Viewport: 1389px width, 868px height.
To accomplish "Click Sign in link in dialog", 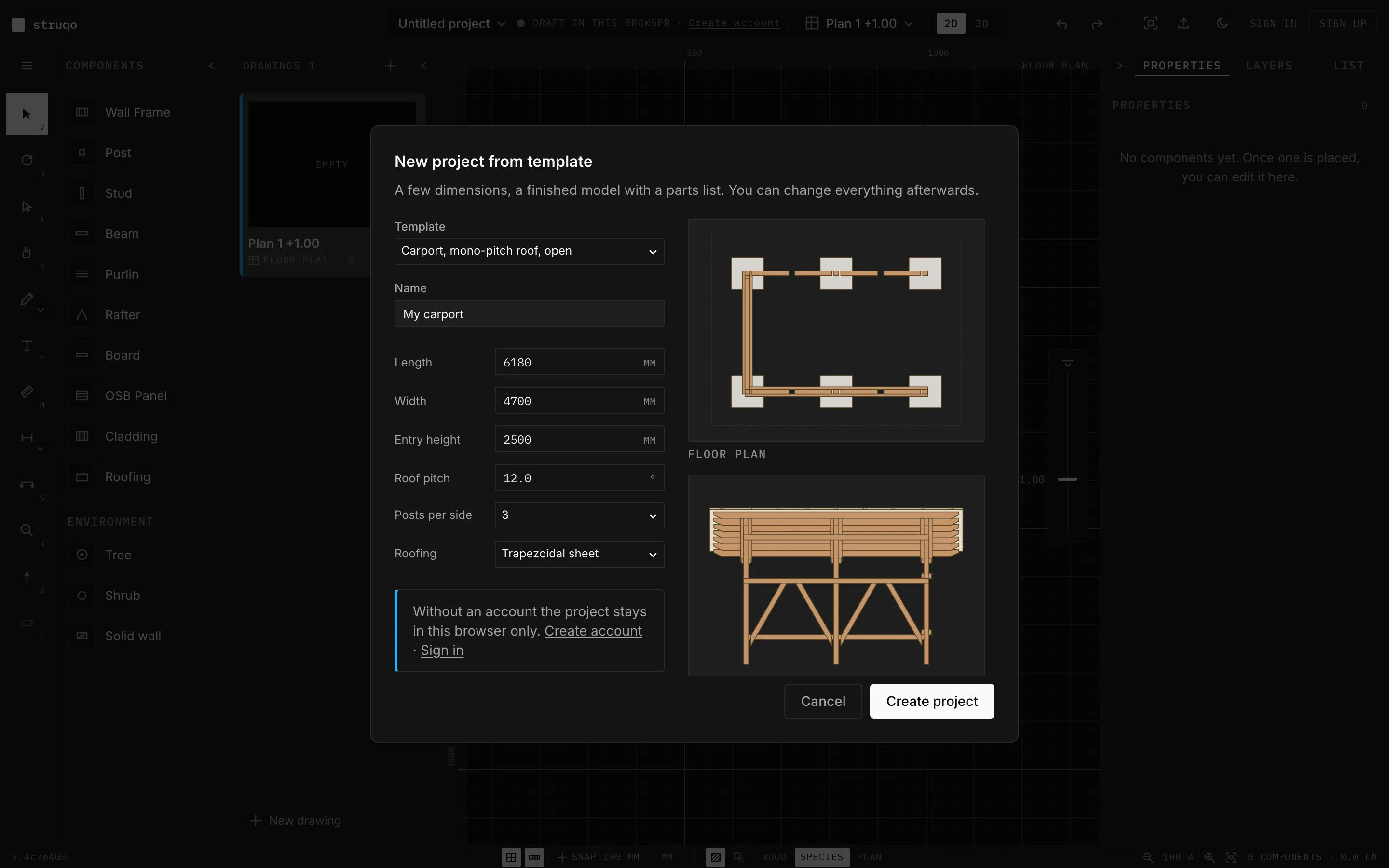I will pos(441,651).
